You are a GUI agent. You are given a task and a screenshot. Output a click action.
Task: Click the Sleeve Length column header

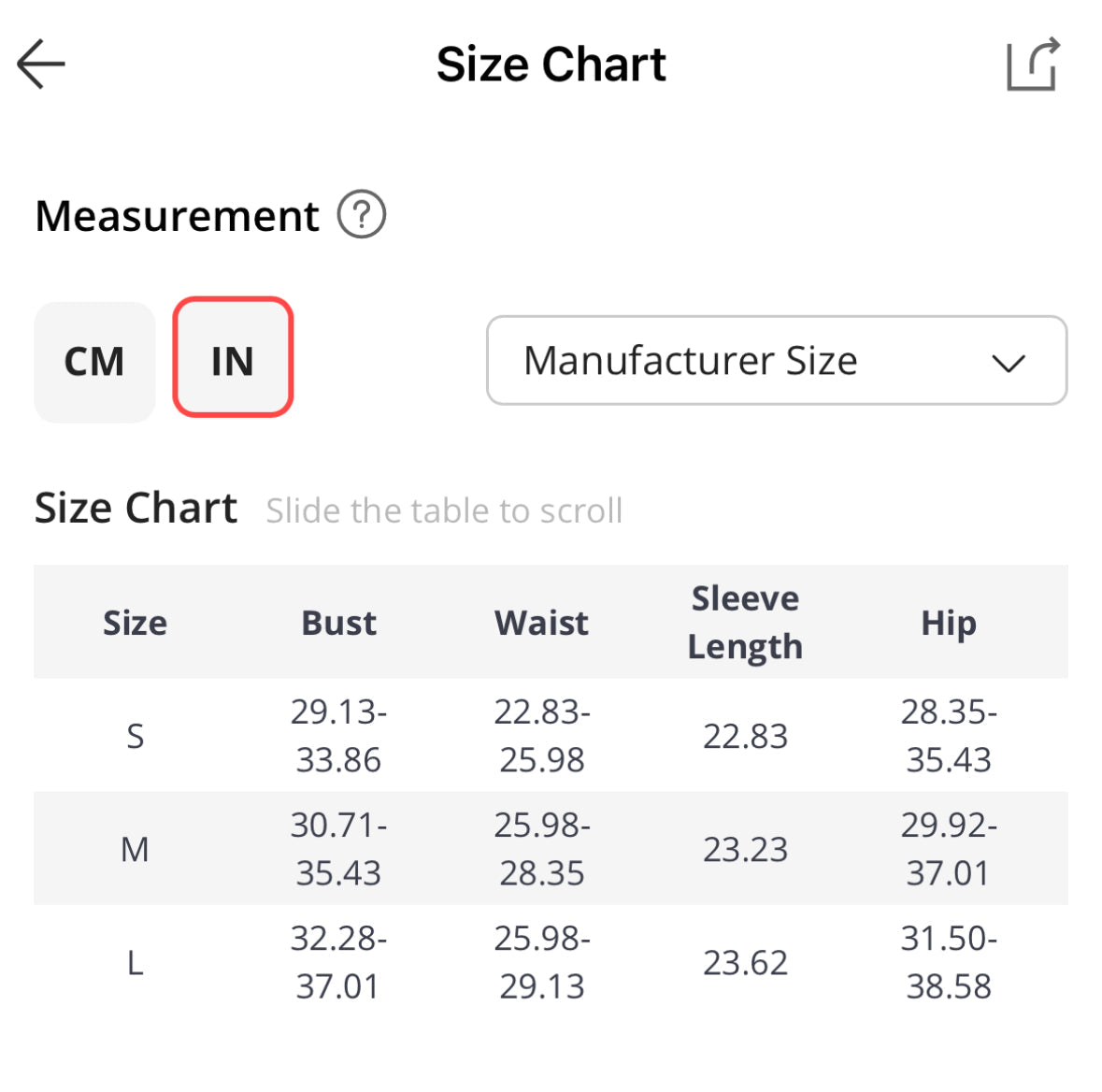tap(745, 623)
